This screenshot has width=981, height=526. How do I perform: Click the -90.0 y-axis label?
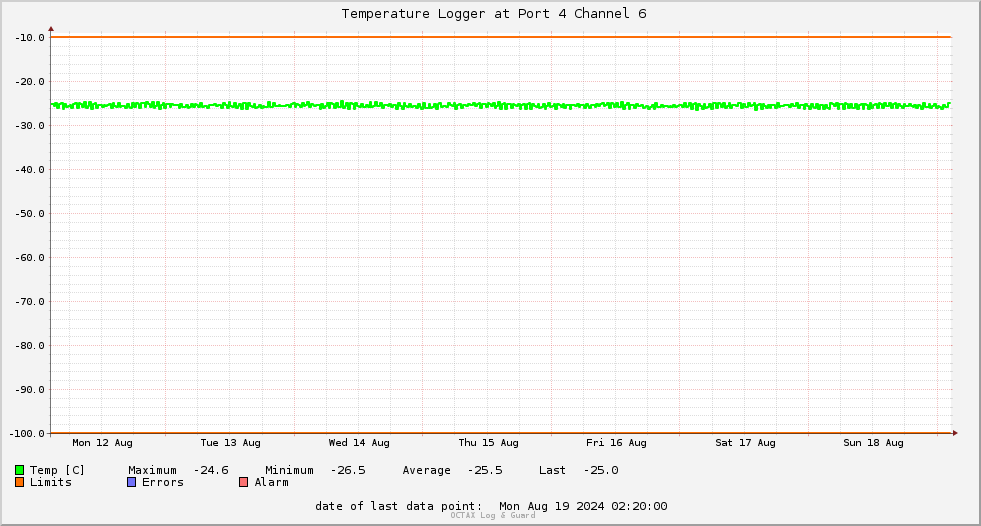(x=29, y=390)
